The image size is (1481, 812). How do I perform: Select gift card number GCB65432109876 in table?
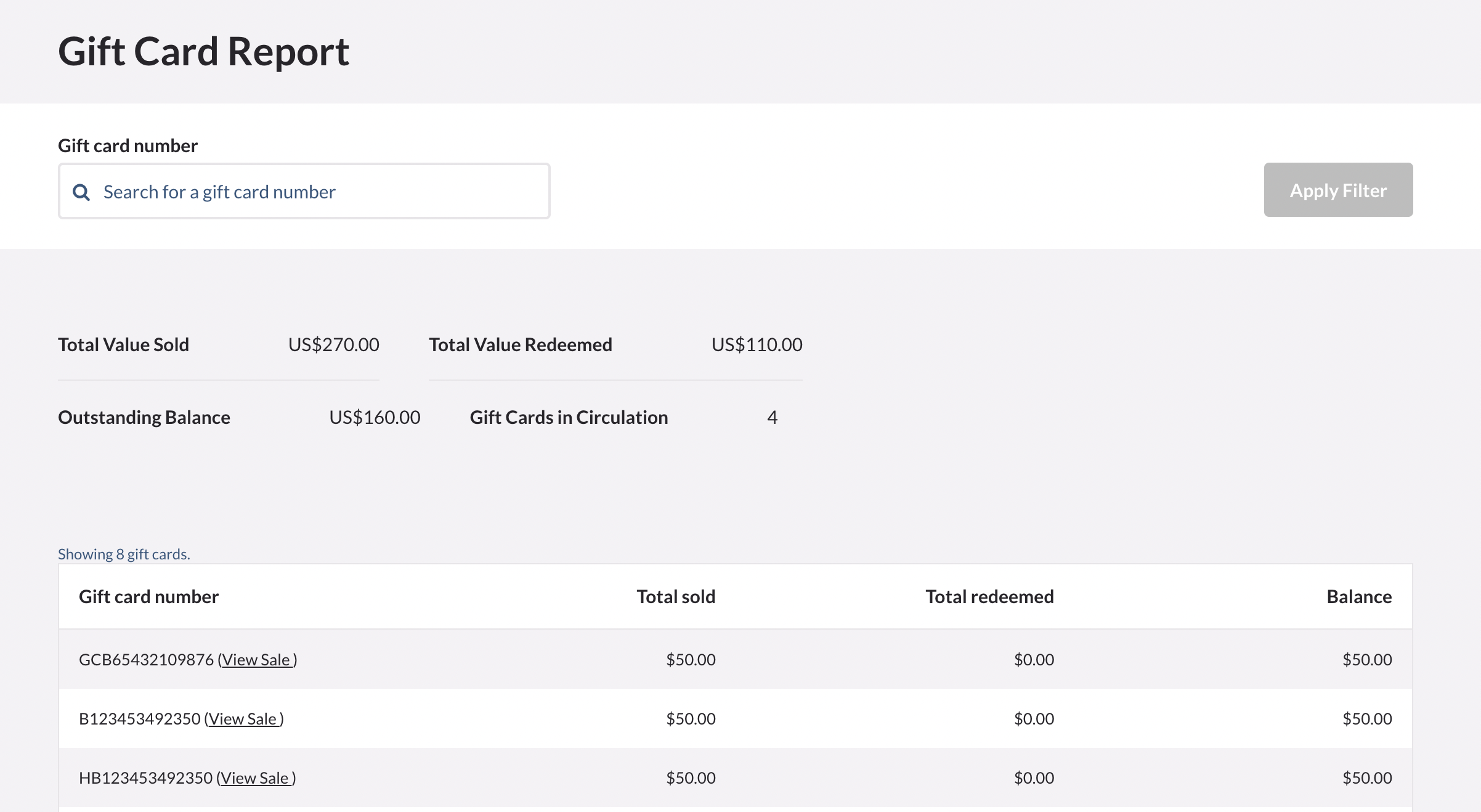pyautogui.click(x=145, y=659)
